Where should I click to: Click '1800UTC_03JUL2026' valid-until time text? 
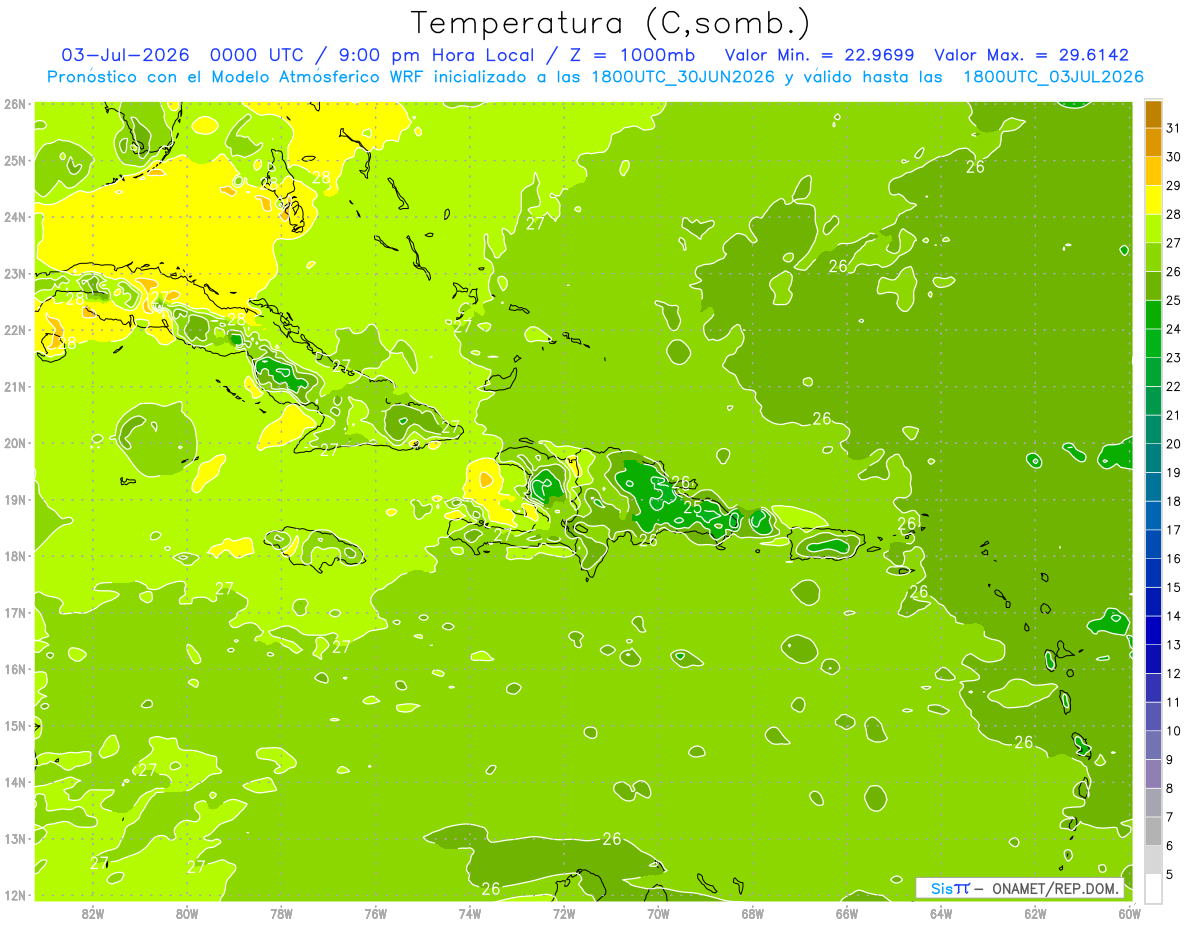1053,77
